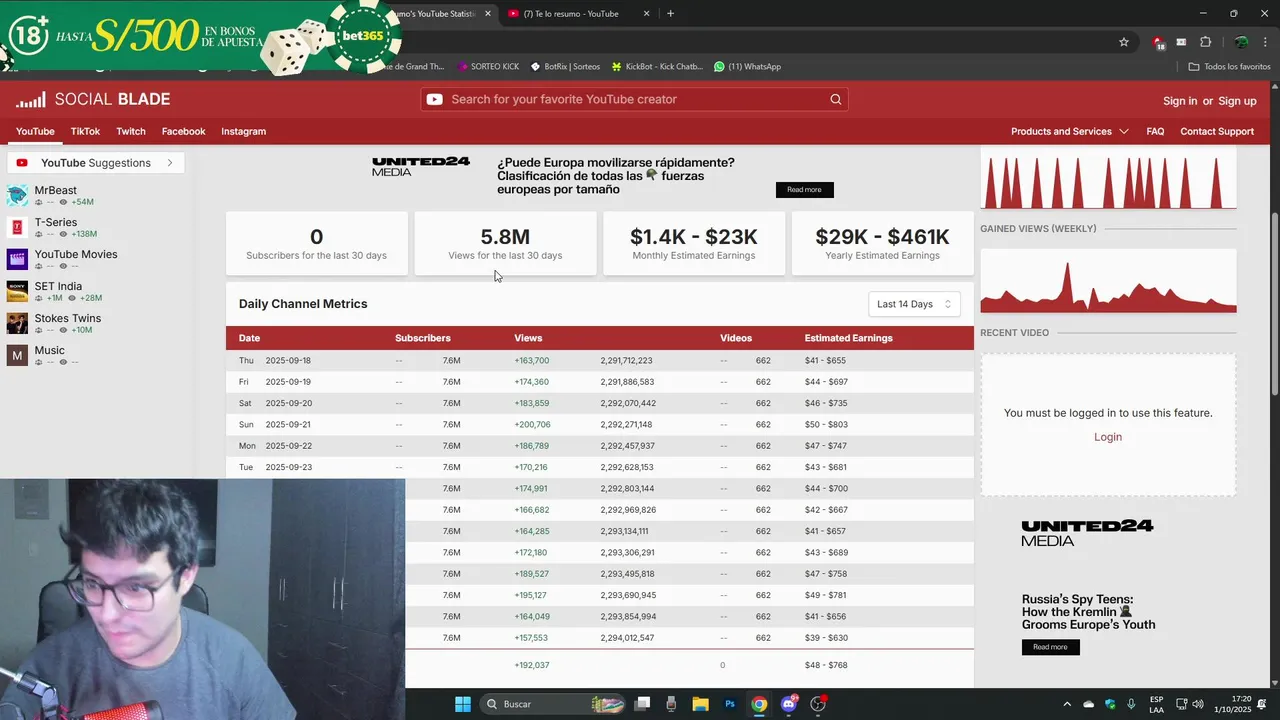Expand Products and Services menu

1069,131
